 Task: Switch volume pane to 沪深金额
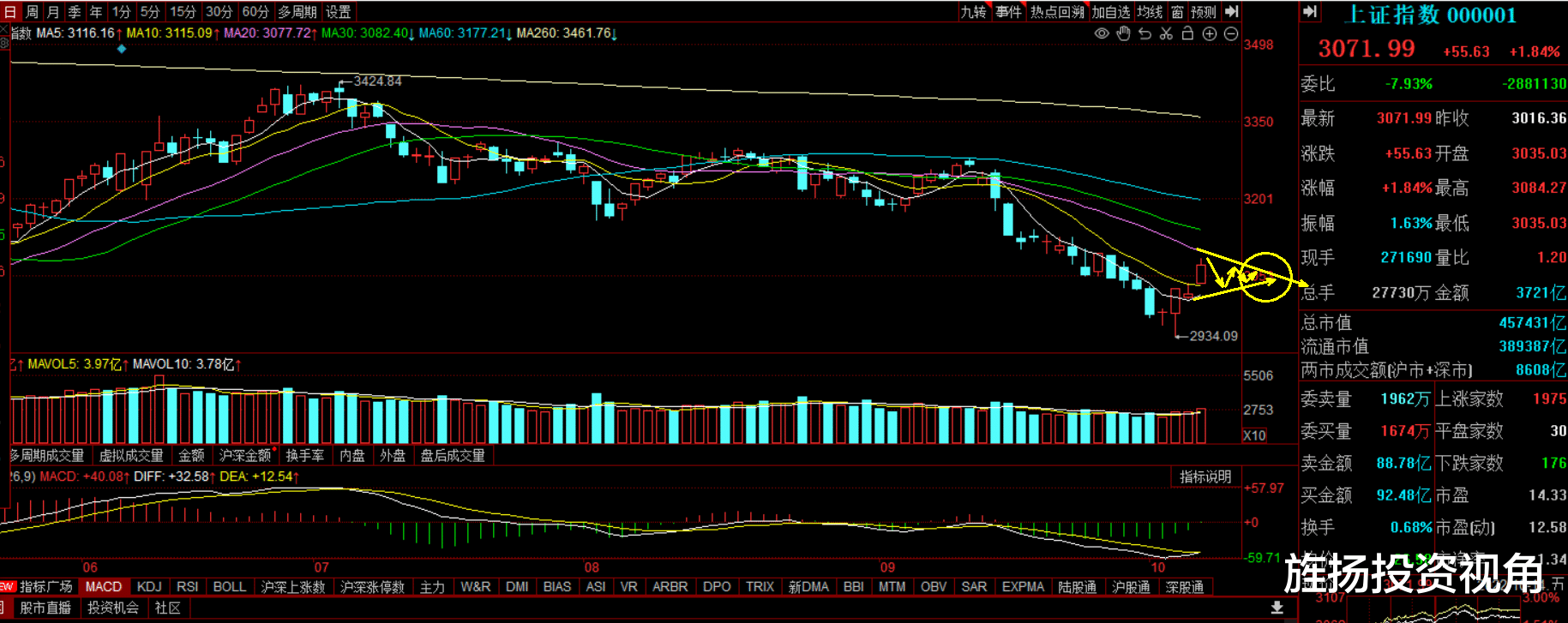coord(245,455)
